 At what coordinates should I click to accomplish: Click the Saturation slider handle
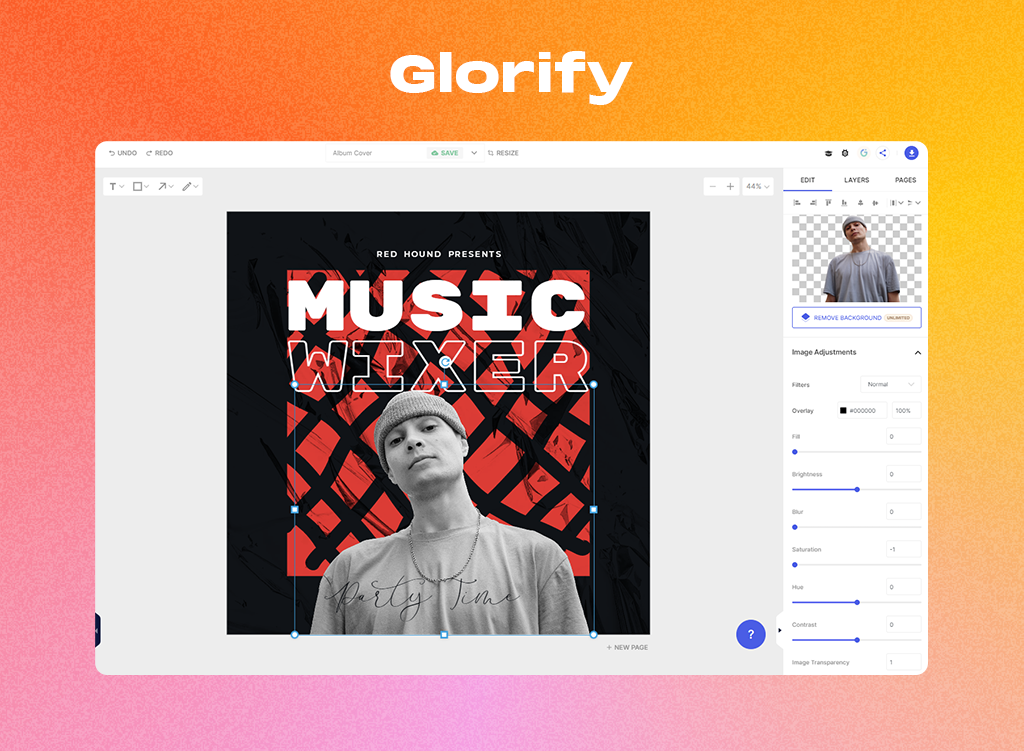pos(795,565)
